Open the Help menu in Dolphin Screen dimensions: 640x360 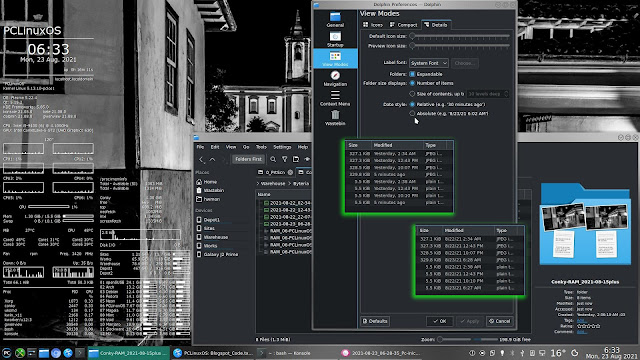click(x=302, y=147)
